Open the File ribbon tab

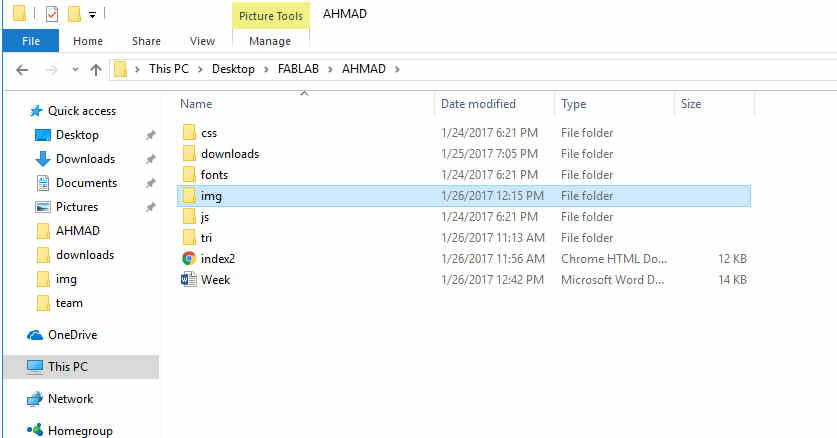coord(31,41)
